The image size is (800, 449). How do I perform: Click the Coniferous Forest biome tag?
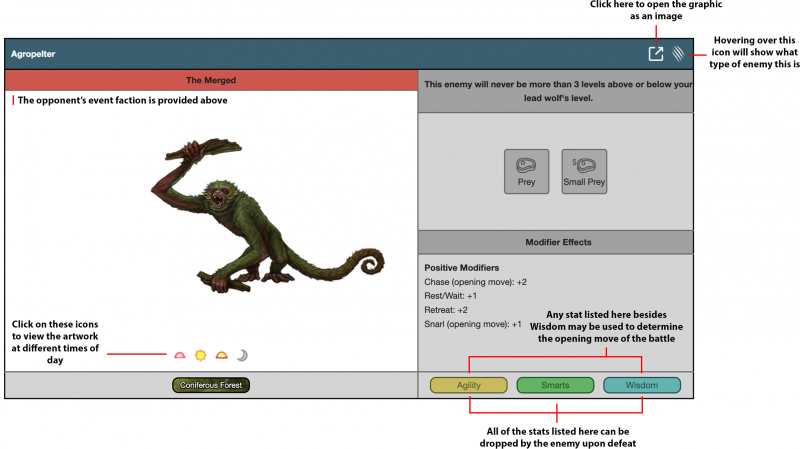[x=211, y=385]
